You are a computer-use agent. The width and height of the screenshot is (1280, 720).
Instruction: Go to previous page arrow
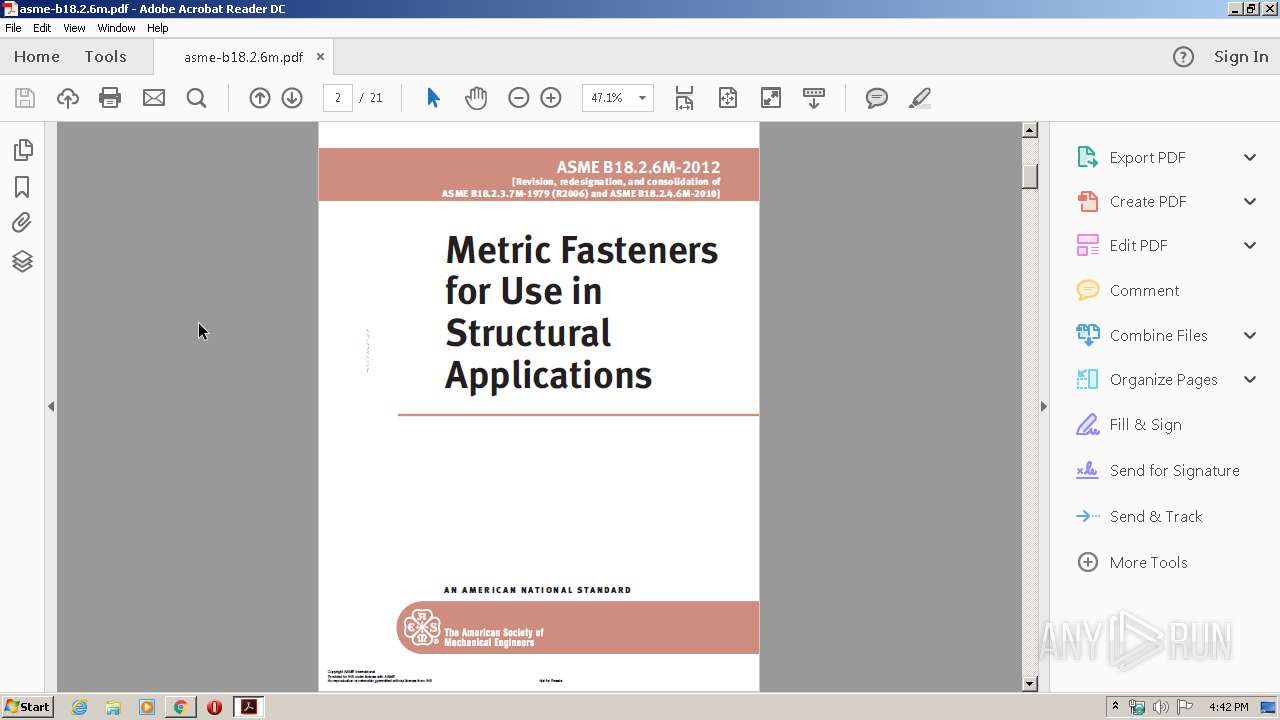point(260,98)
